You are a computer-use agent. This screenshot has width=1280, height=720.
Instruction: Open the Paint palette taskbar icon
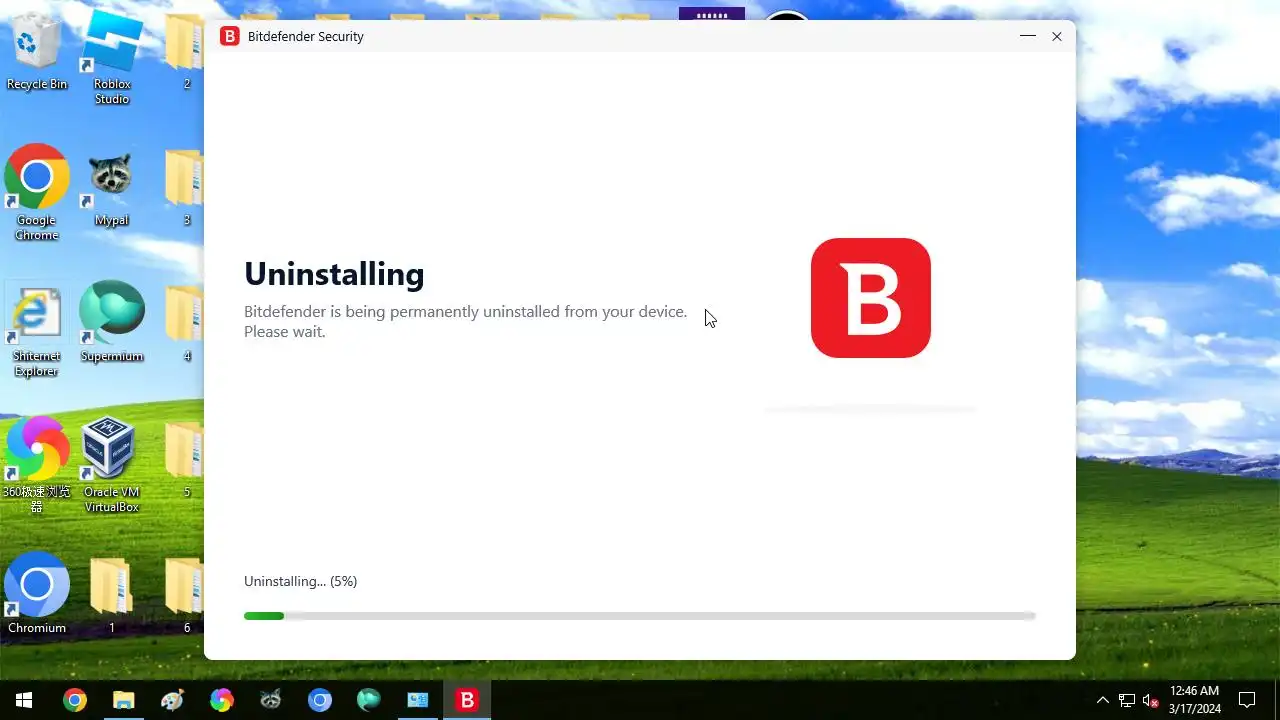tap(172, 700)
